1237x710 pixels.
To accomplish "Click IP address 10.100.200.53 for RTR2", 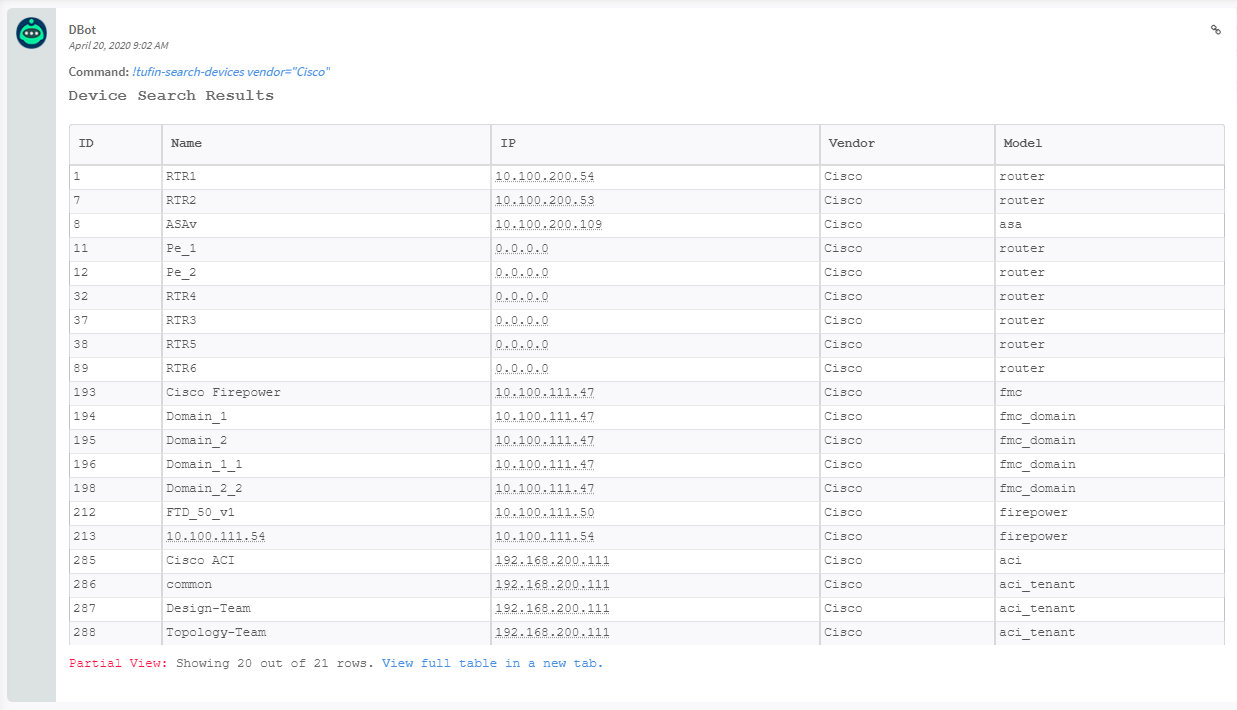I will [x=544, y=201].
